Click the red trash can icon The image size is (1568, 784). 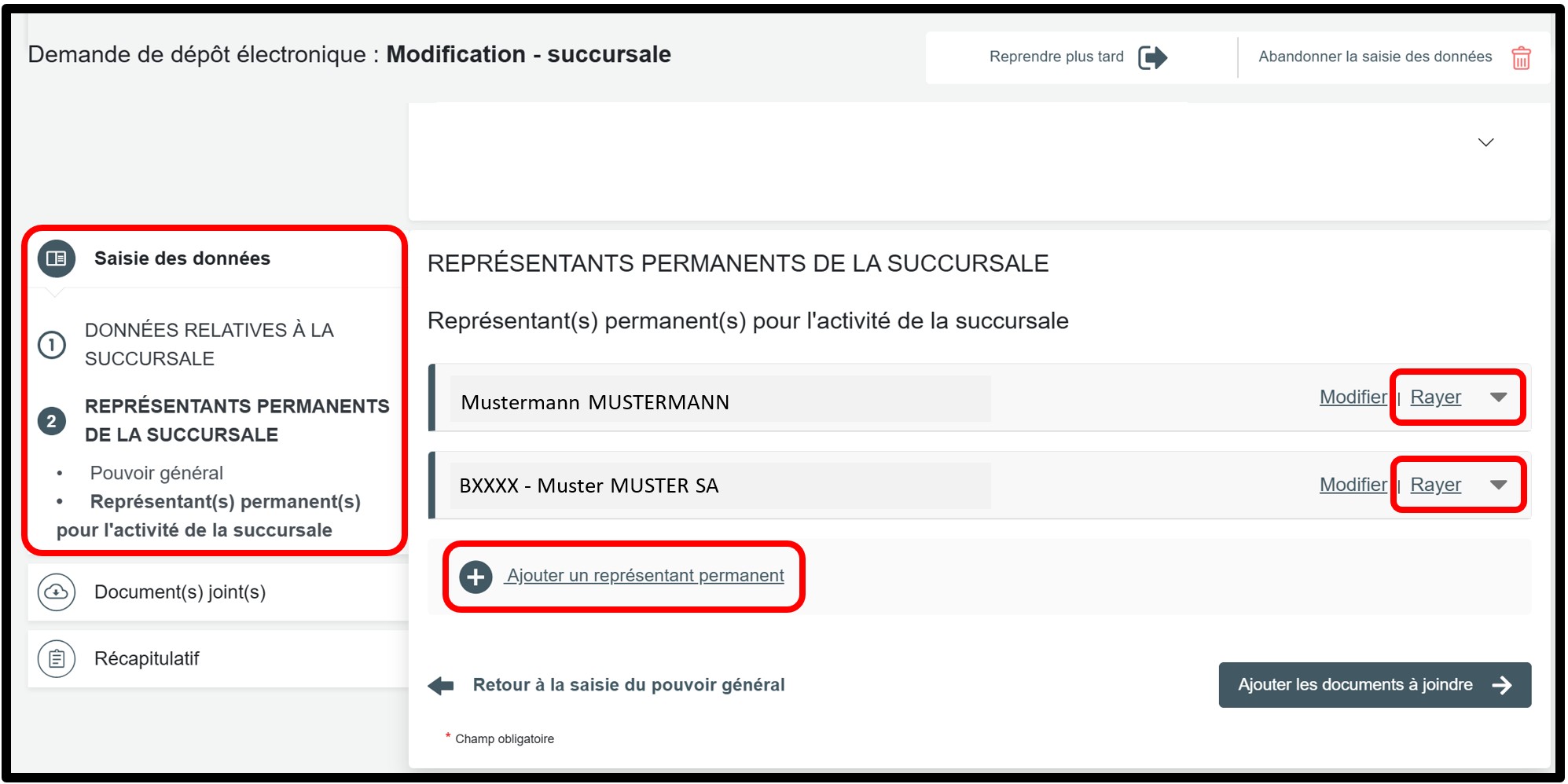[1521, 58]
